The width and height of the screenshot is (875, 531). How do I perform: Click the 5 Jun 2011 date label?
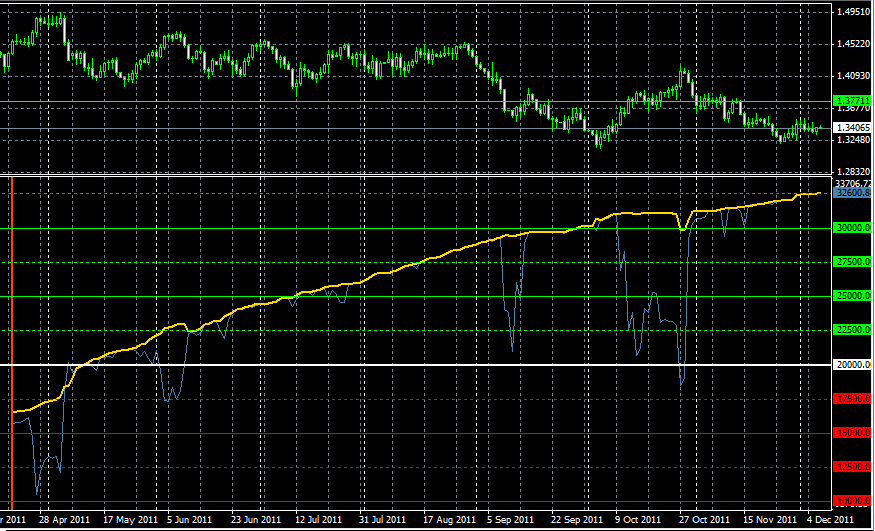pyautogui.click(x=191, y=520)
